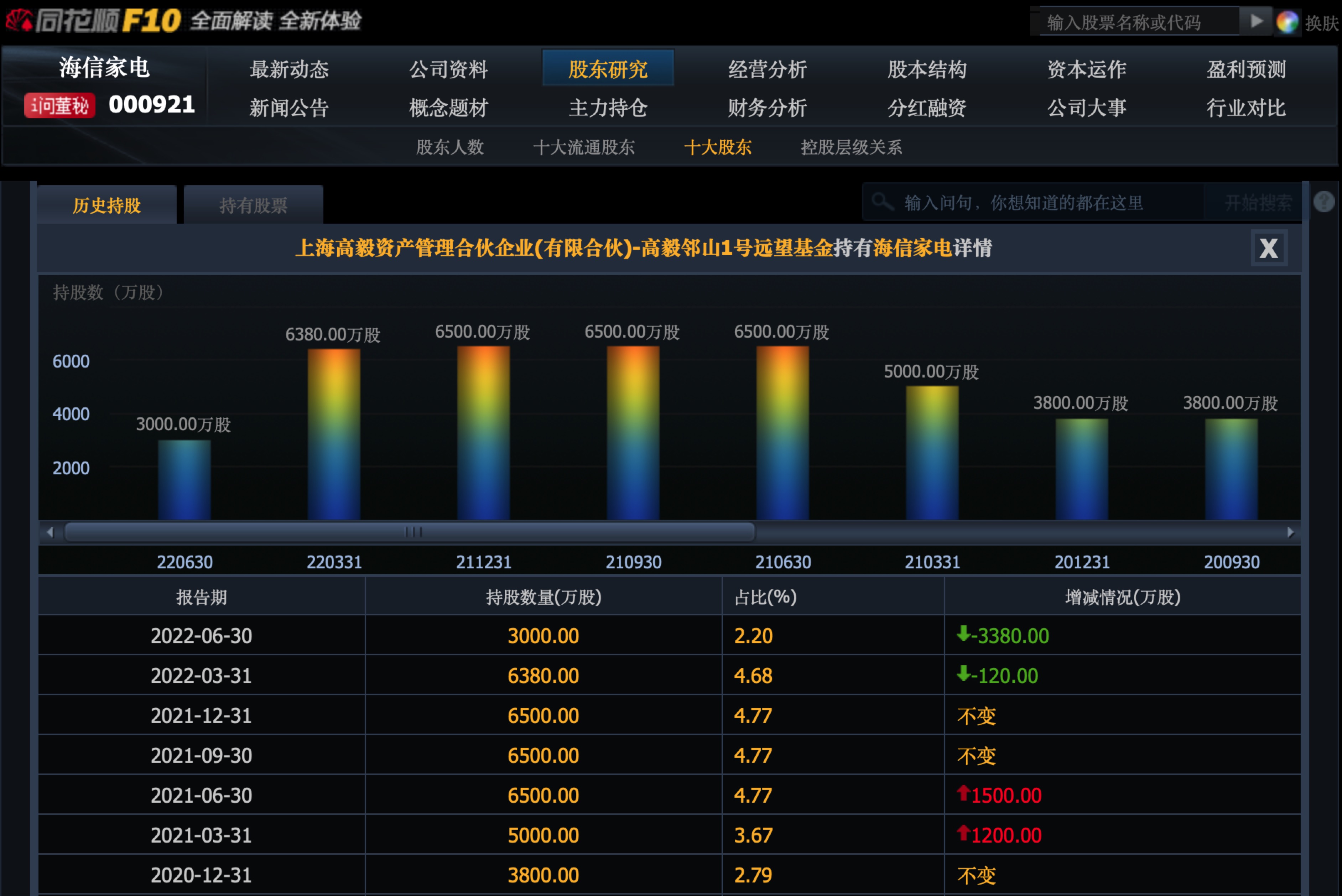The height and width of the screenshot is (896, 1342).
Task: Click the 200930 bar in the chart
Action: pos(1231,469)
